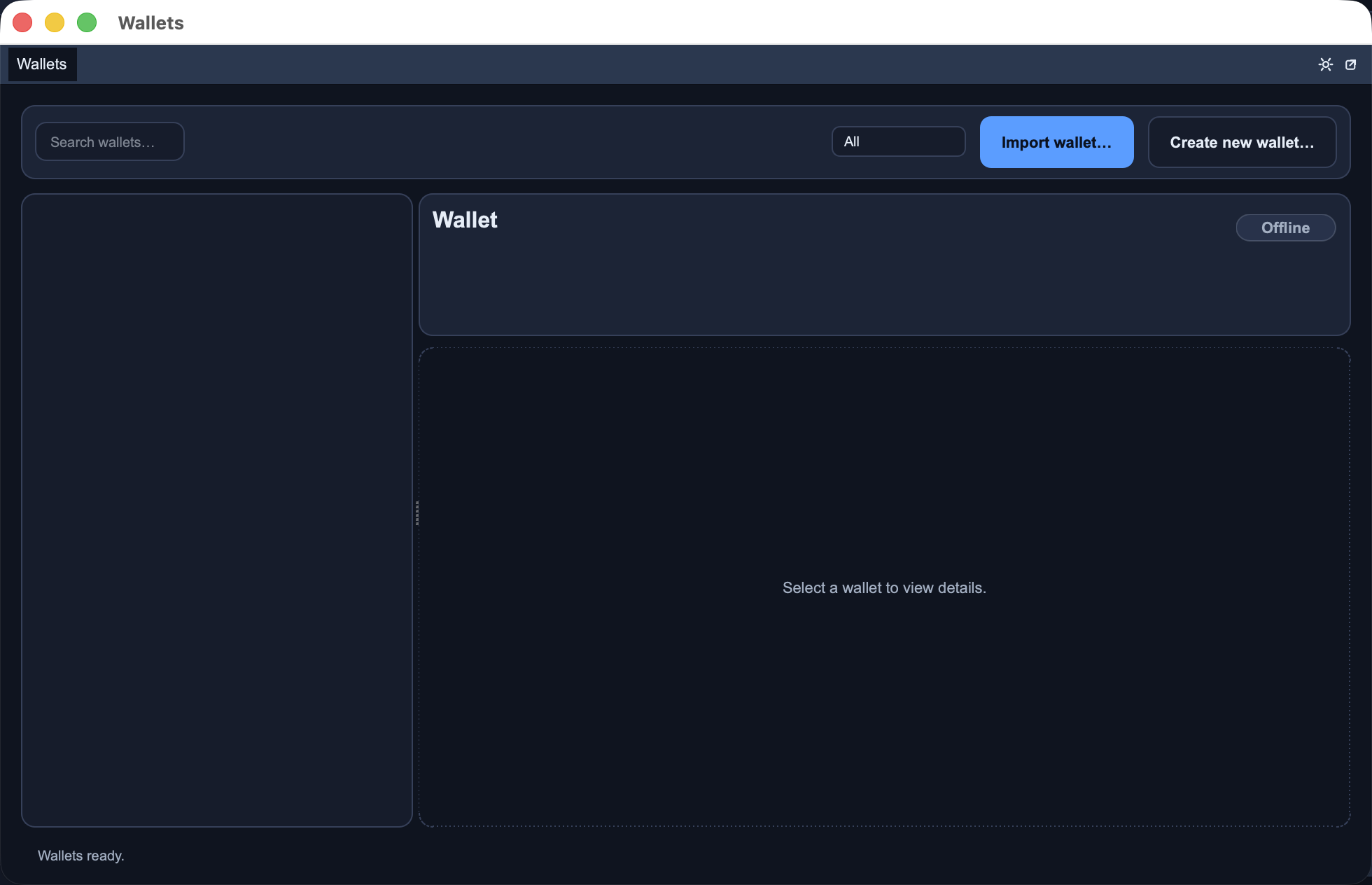Click the external link icon top right
1372x885 pixels.
(x=1351, y=64)
